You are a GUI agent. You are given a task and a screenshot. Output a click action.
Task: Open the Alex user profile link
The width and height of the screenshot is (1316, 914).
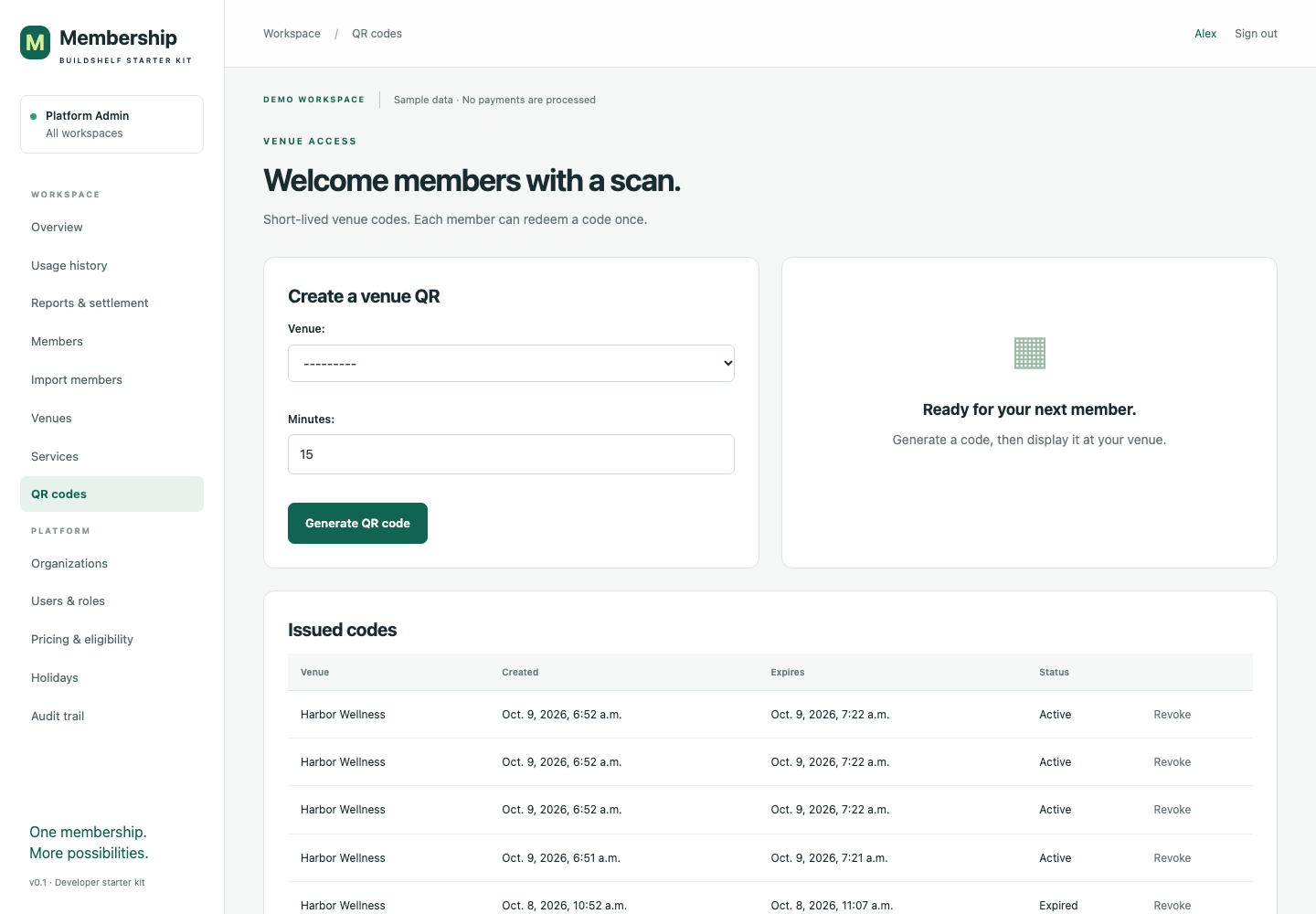coord(1205,34)
